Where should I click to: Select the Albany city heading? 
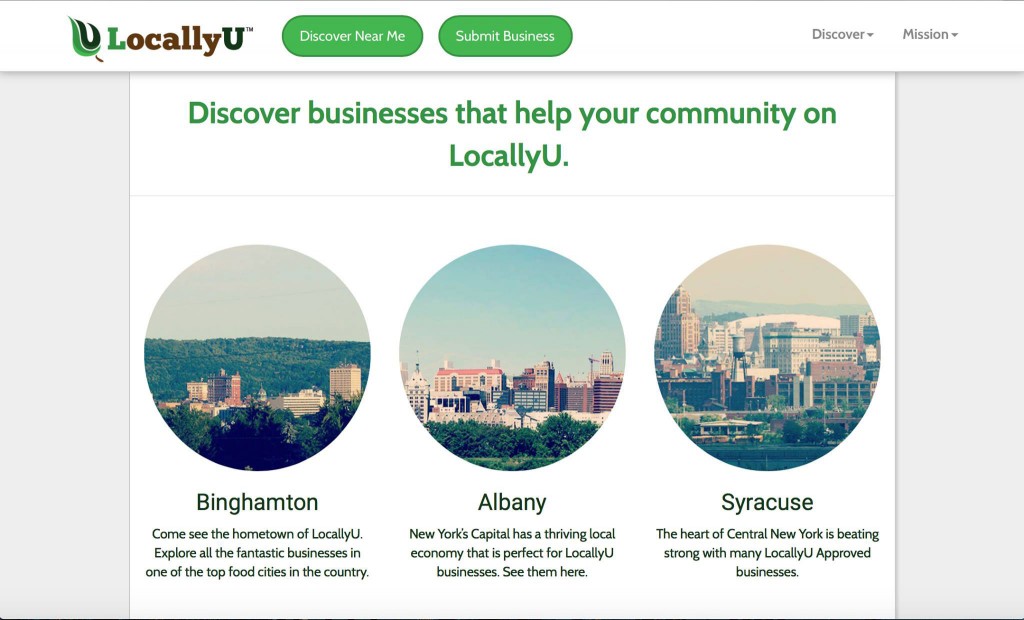(x=512, y=502)
